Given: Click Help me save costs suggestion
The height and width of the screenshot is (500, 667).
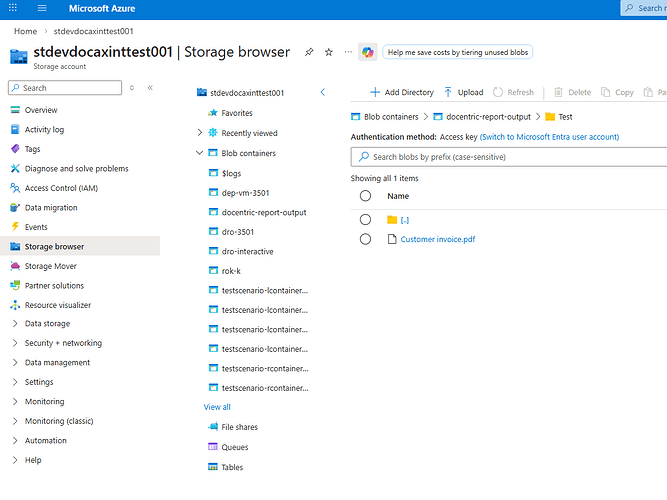Looking at the screenshot, I should pos(457,52).
